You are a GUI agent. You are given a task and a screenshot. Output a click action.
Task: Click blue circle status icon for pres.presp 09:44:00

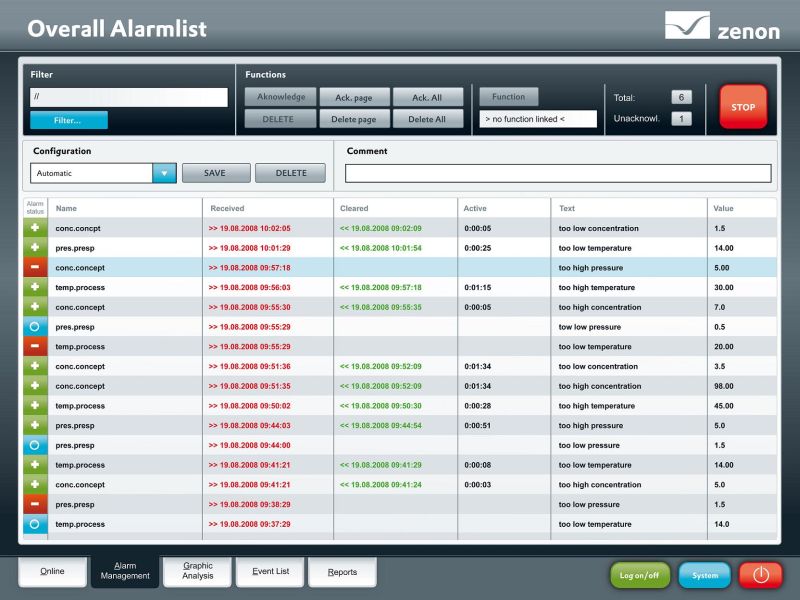coord(35,445)
